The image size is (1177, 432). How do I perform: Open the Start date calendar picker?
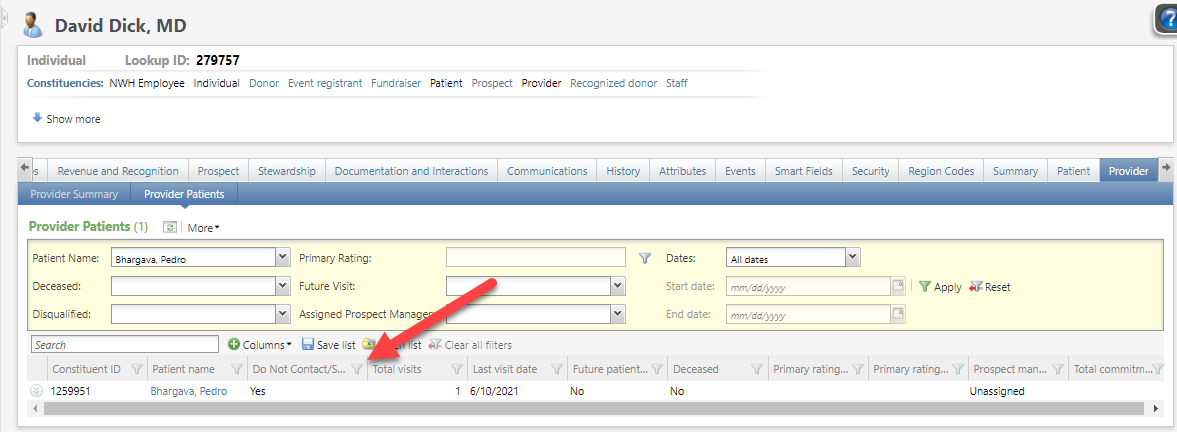coord(898,286)
